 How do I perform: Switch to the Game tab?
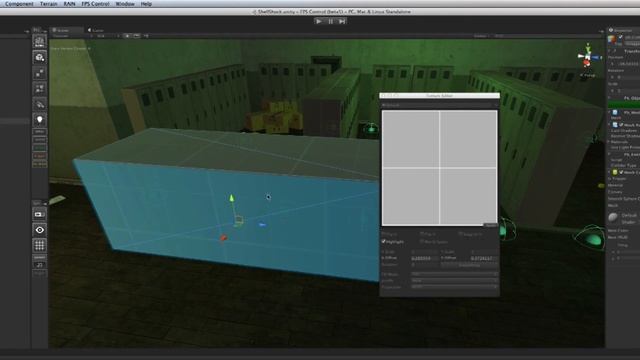click(96, 30)
